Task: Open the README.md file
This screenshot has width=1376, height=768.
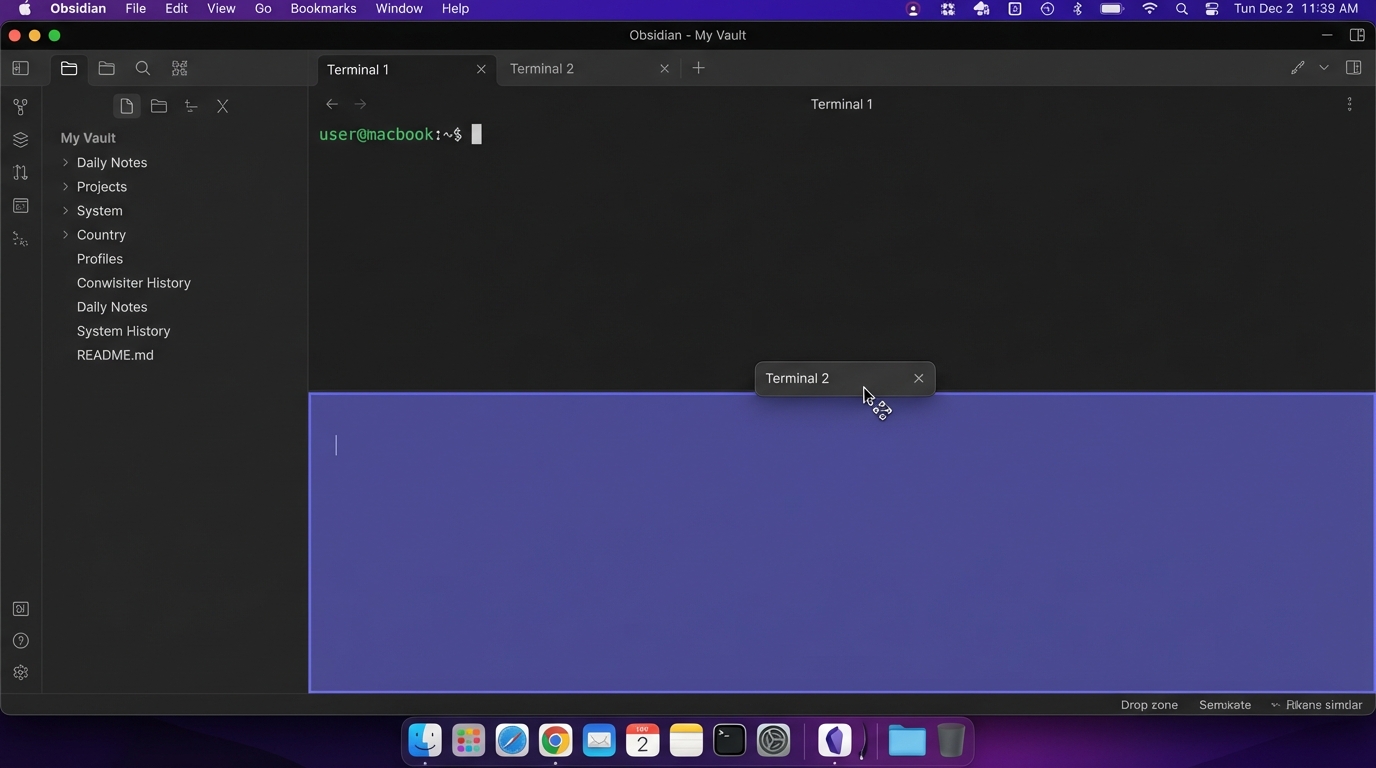Action: point(115,355)
